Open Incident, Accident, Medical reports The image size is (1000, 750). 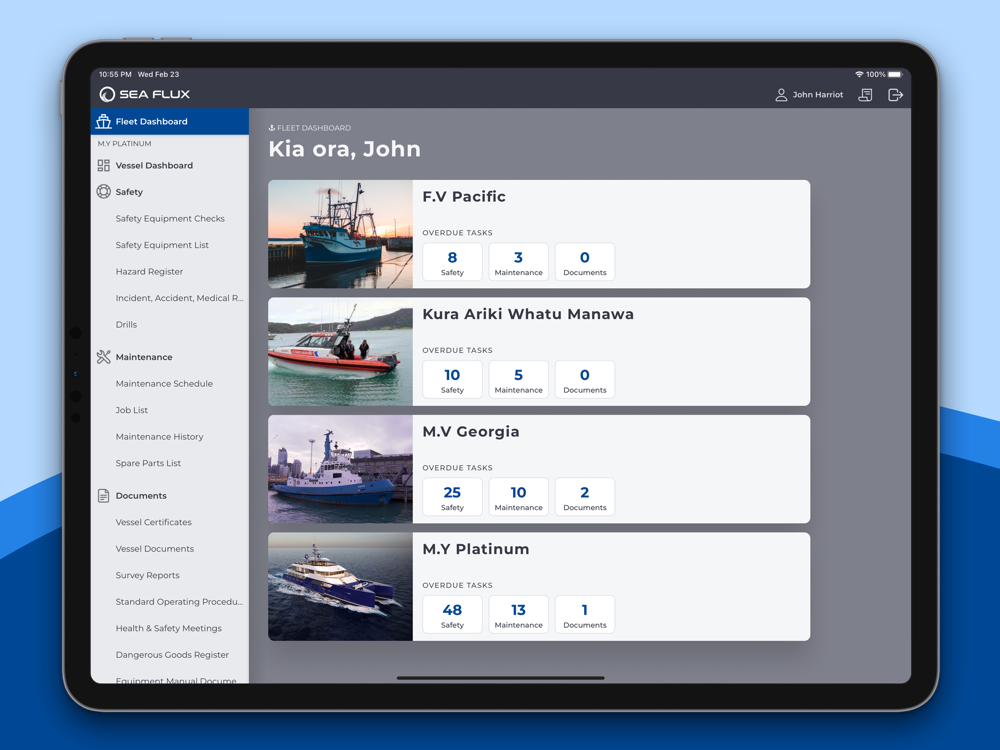coord(179,298)
